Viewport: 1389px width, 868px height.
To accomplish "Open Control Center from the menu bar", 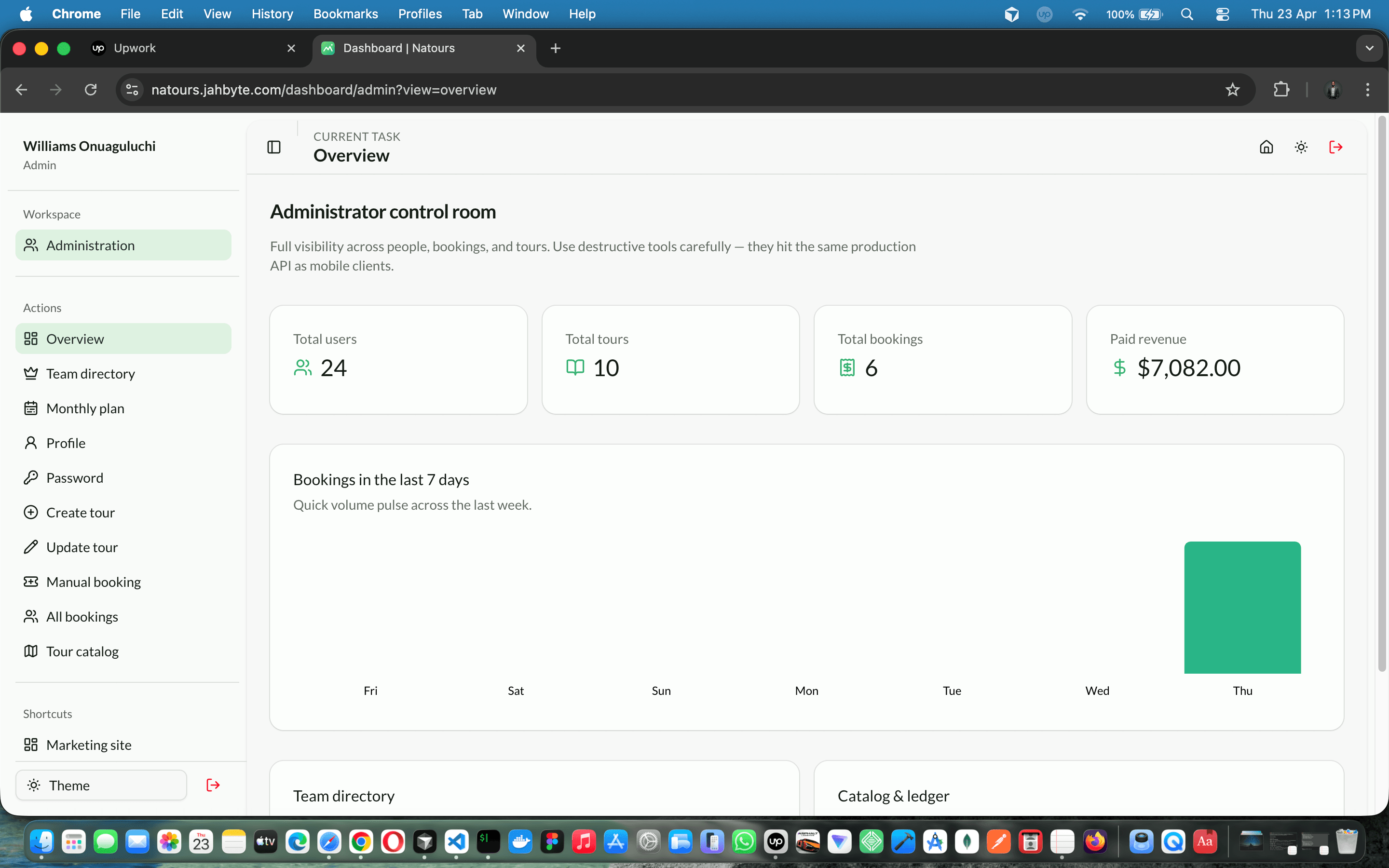I will pos(1223,14).
